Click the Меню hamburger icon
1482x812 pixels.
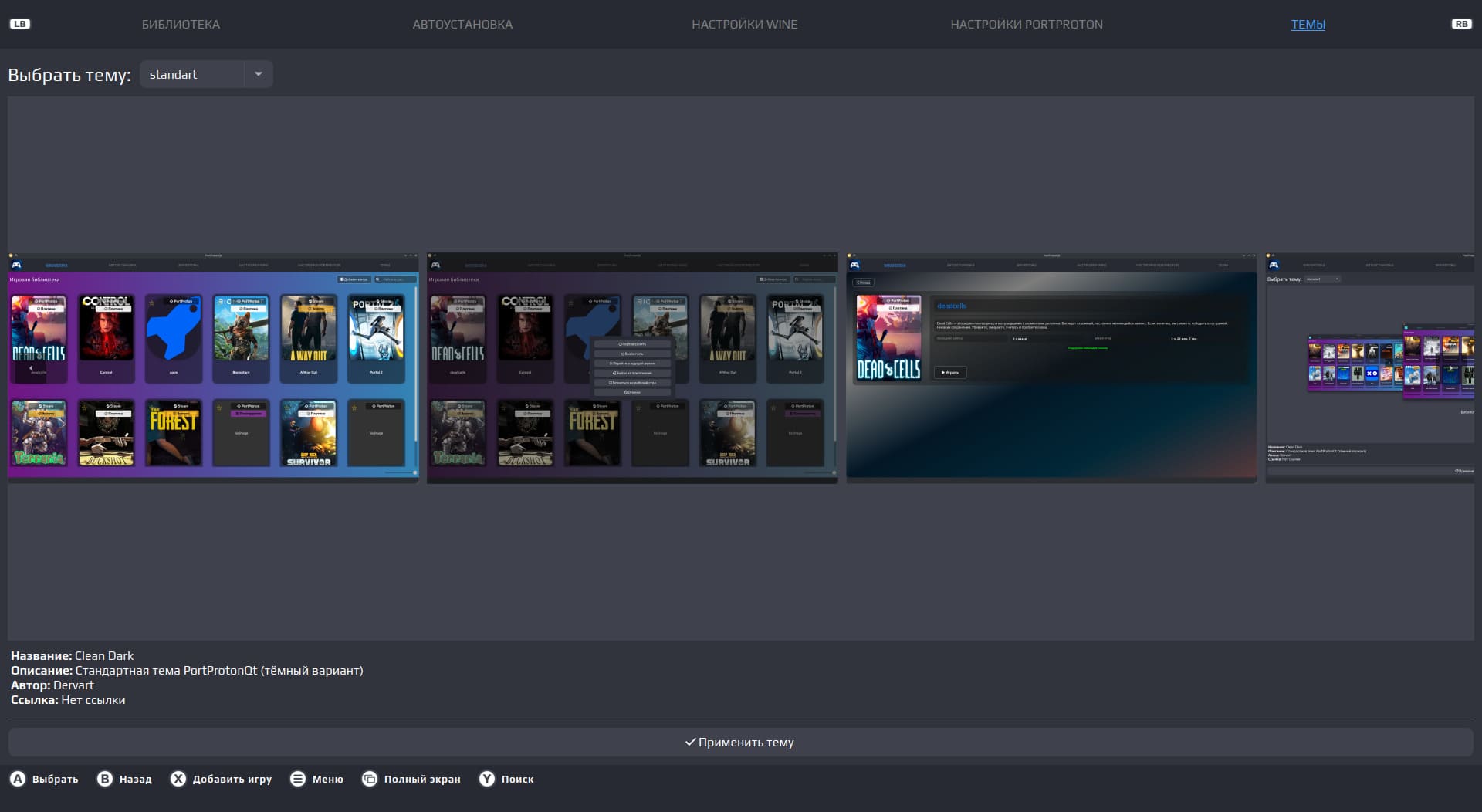pyautogui.click(x=298, y=779)
